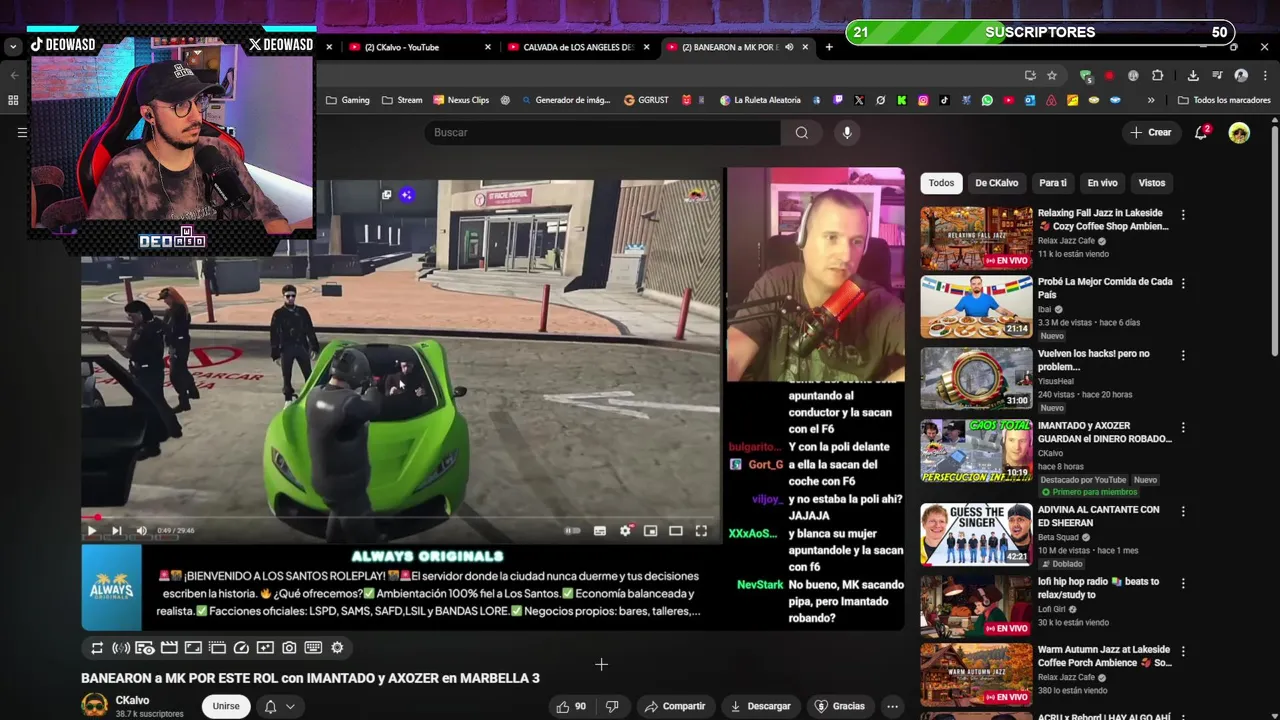Mute the video player volume

click(x=141, y=531)
